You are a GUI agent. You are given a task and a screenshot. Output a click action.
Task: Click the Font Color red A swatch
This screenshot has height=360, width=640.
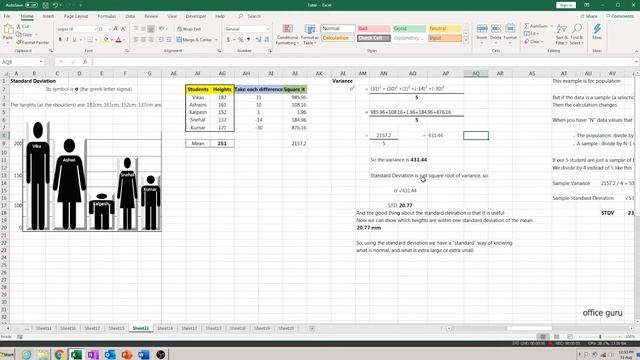[x=118, y=40]
